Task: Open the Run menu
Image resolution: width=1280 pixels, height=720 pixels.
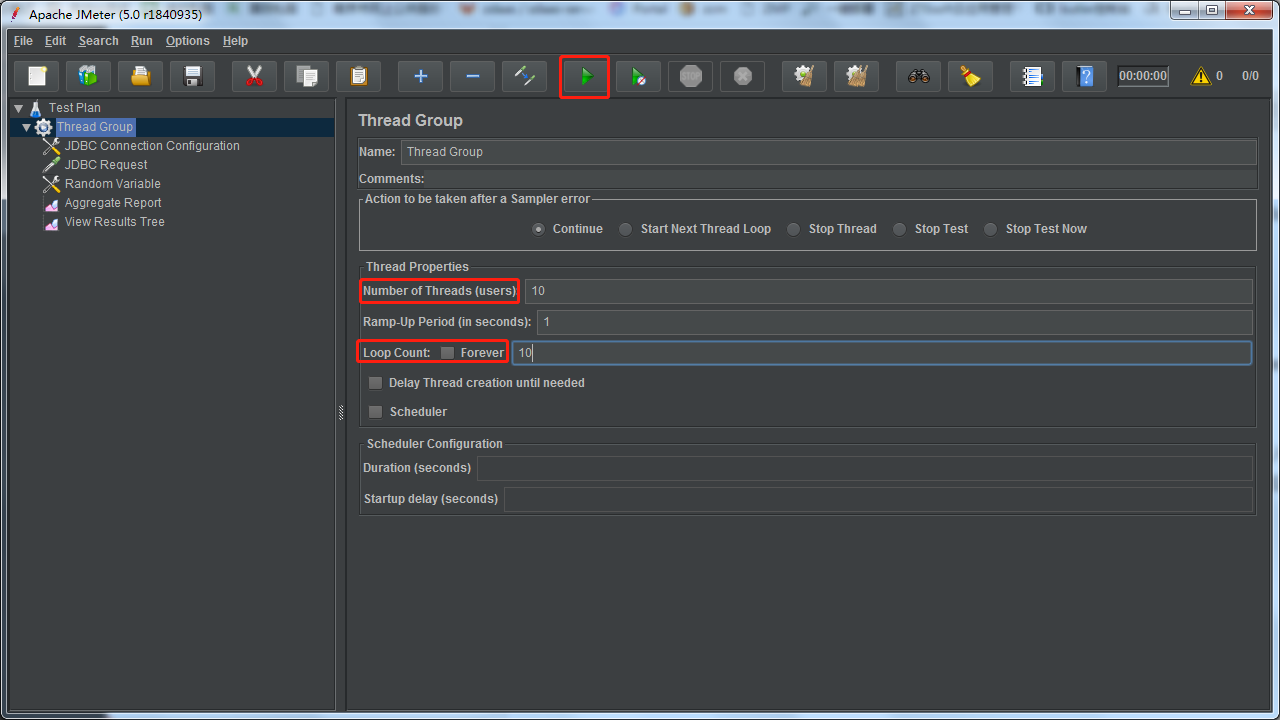Action: (x=142, y=41)
